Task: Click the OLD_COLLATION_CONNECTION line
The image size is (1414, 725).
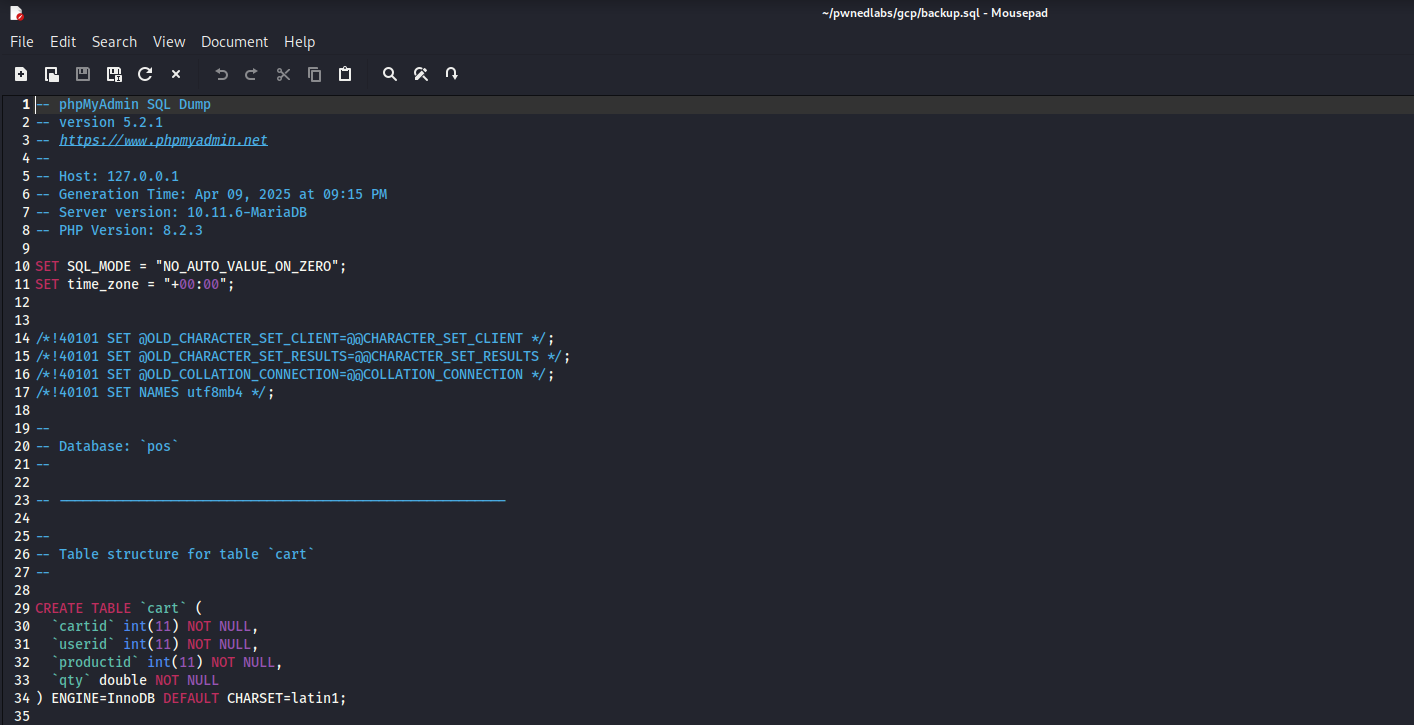Action: [295, 374]
